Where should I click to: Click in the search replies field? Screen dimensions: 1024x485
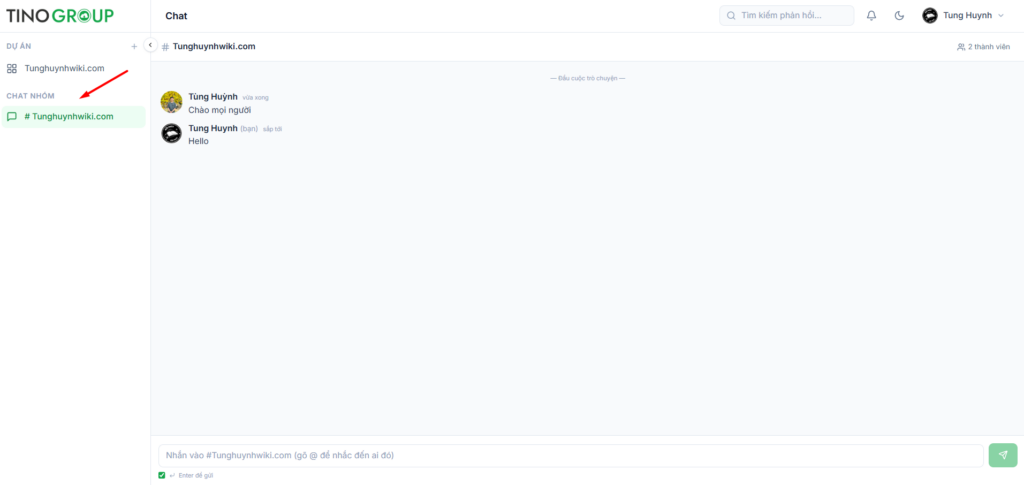tap(786, 16)
